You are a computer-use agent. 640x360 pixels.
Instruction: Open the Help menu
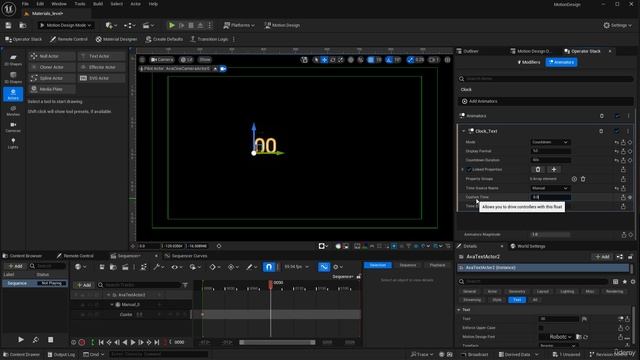click(x=153, y=4)
